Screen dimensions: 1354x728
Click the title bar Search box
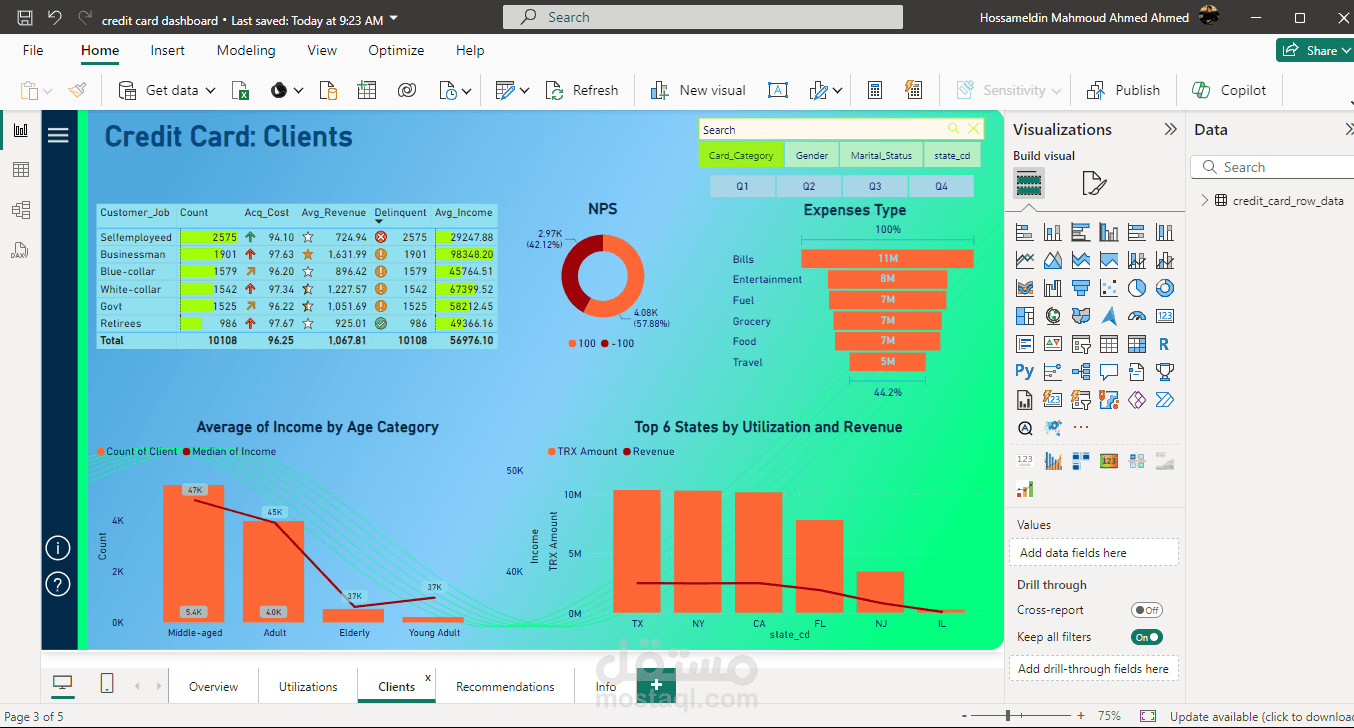[x=702, y=17]
